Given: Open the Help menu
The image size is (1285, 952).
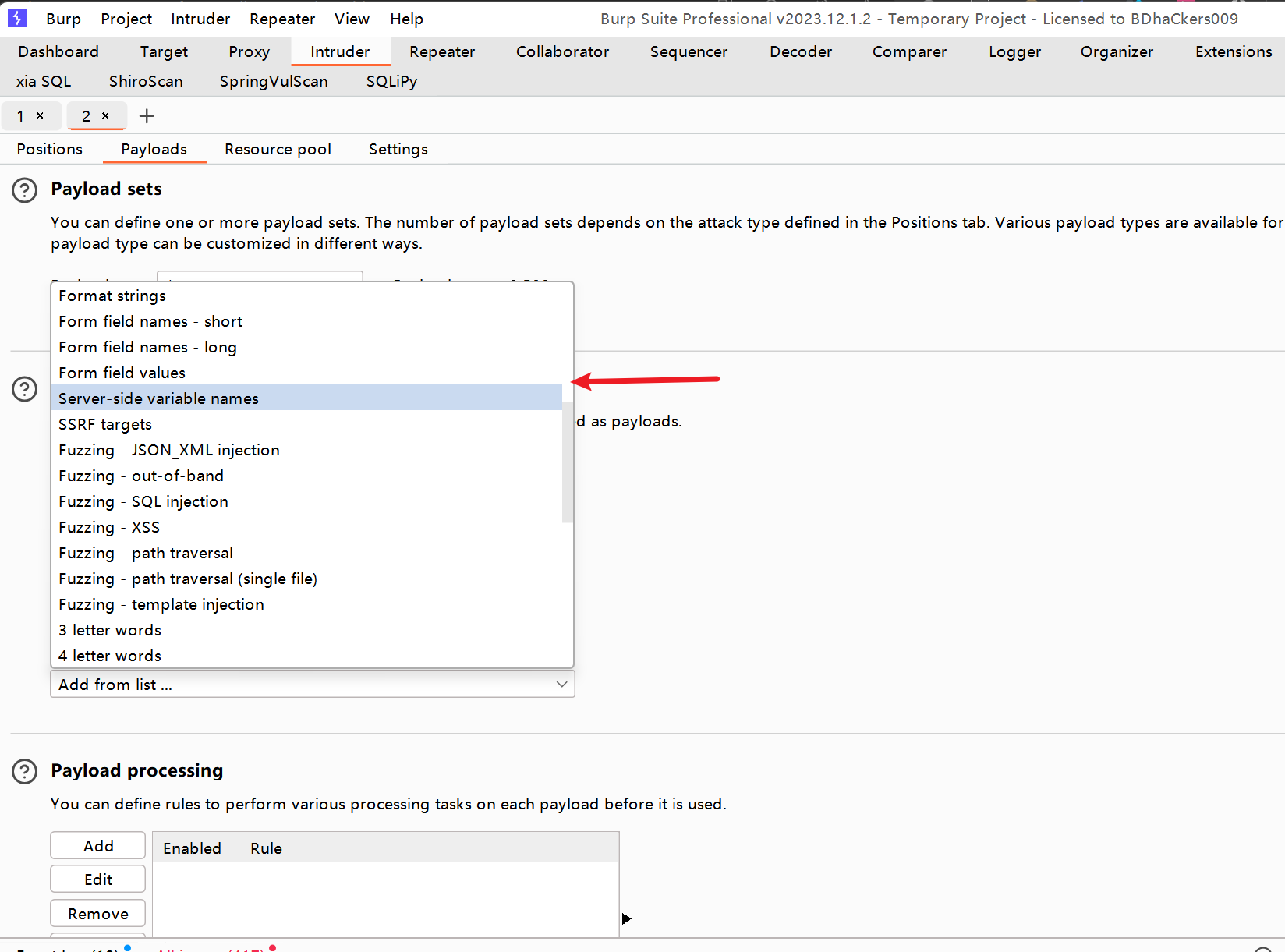Looking at the screenshot, I should tap(406, 19).
